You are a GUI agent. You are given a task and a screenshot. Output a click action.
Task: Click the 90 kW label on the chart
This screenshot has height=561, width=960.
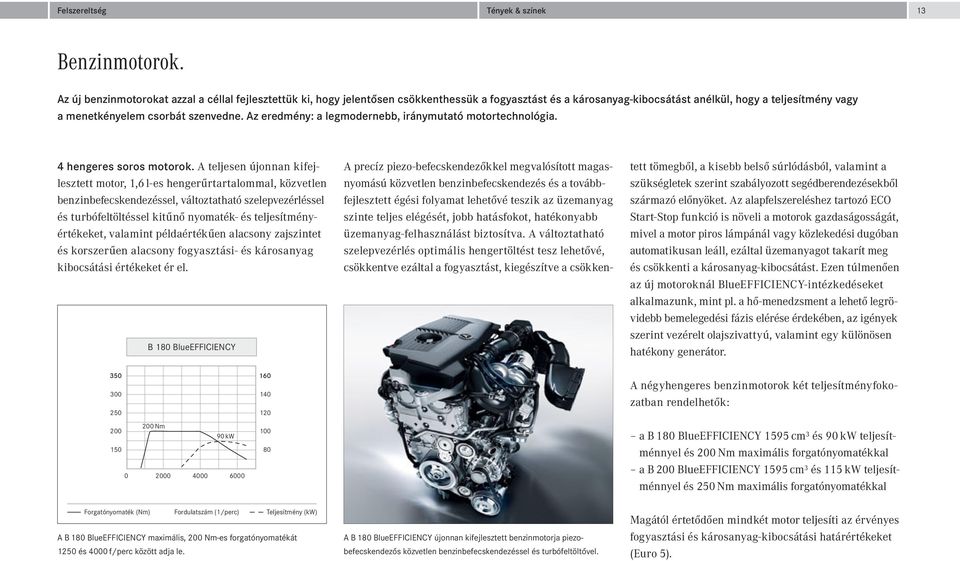225,436
